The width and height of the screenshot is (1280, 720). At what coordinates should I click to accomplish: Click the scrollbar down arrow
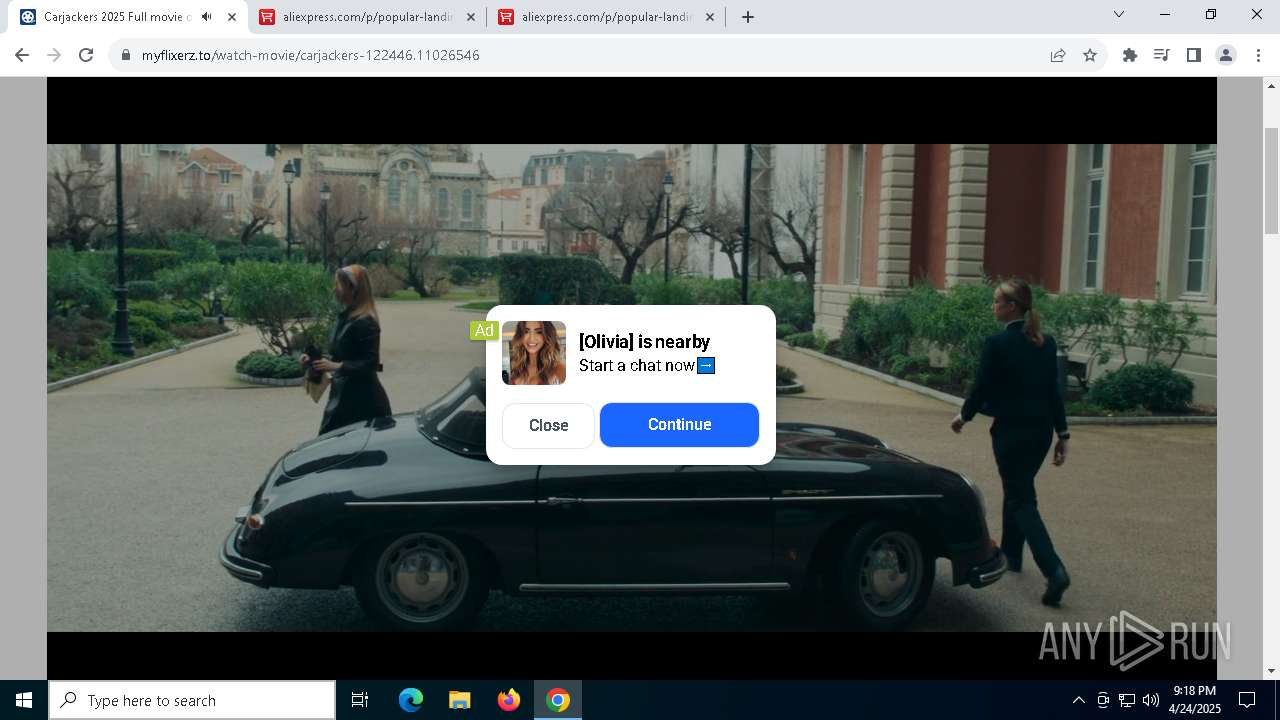(1272, 671)
